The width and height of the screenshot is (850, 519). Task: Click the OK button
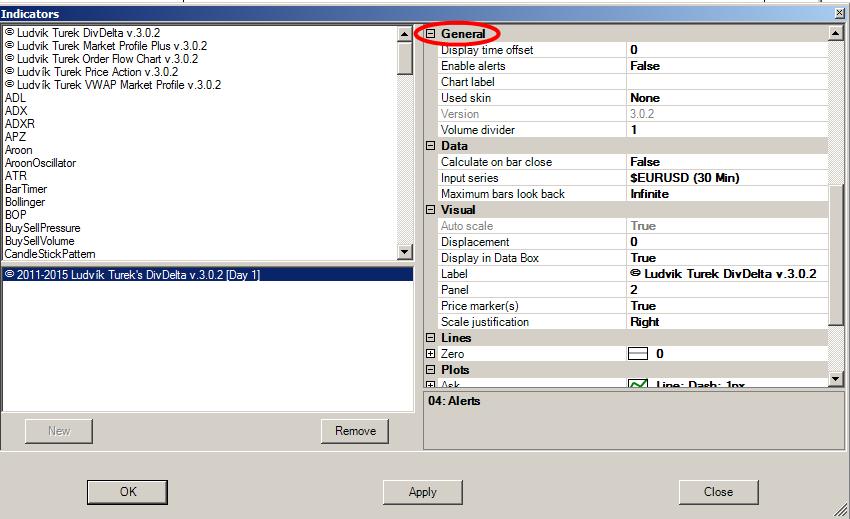pos(127,492)
